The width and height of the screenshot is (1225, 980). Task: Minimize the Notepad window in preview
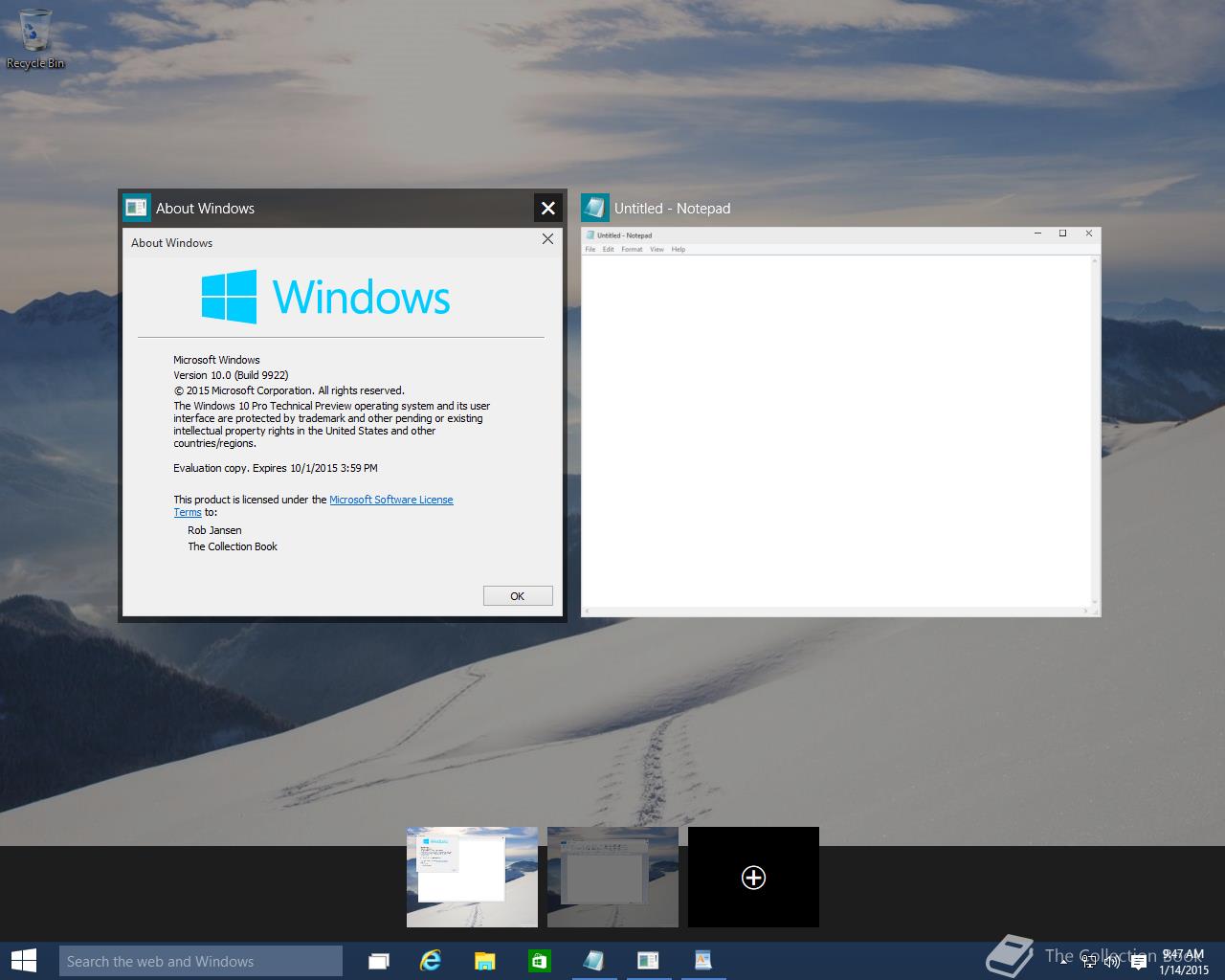1037,234
